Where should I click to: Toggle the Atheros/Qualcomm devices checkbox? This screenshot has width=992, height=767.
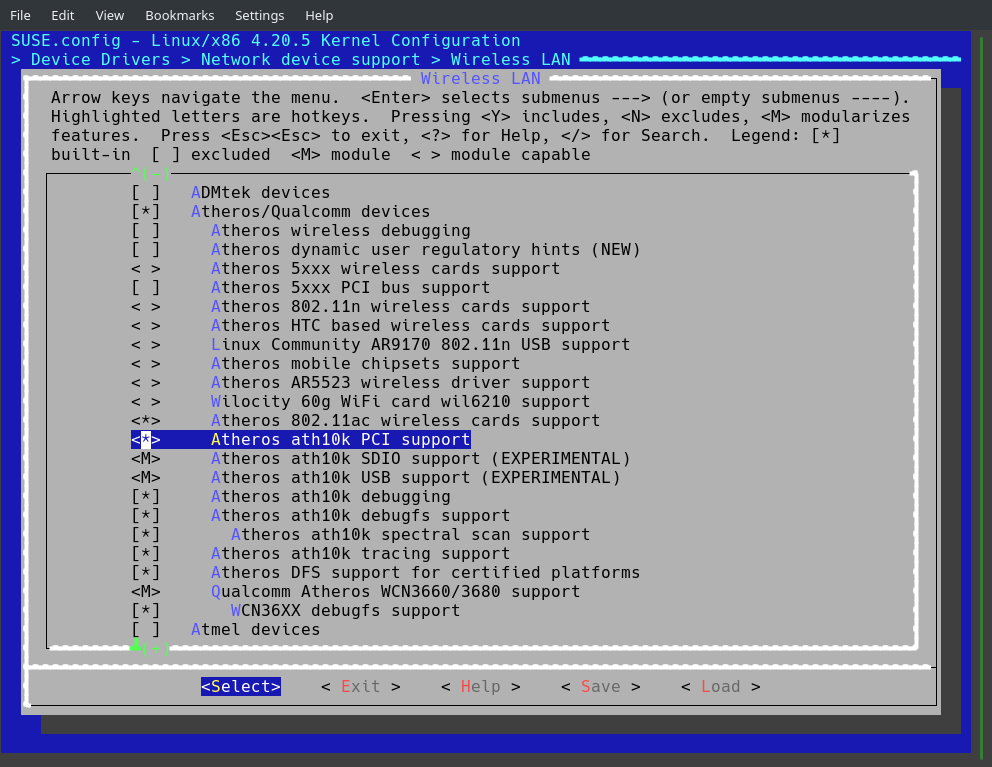pyautogui.click(x=146, y=211)
